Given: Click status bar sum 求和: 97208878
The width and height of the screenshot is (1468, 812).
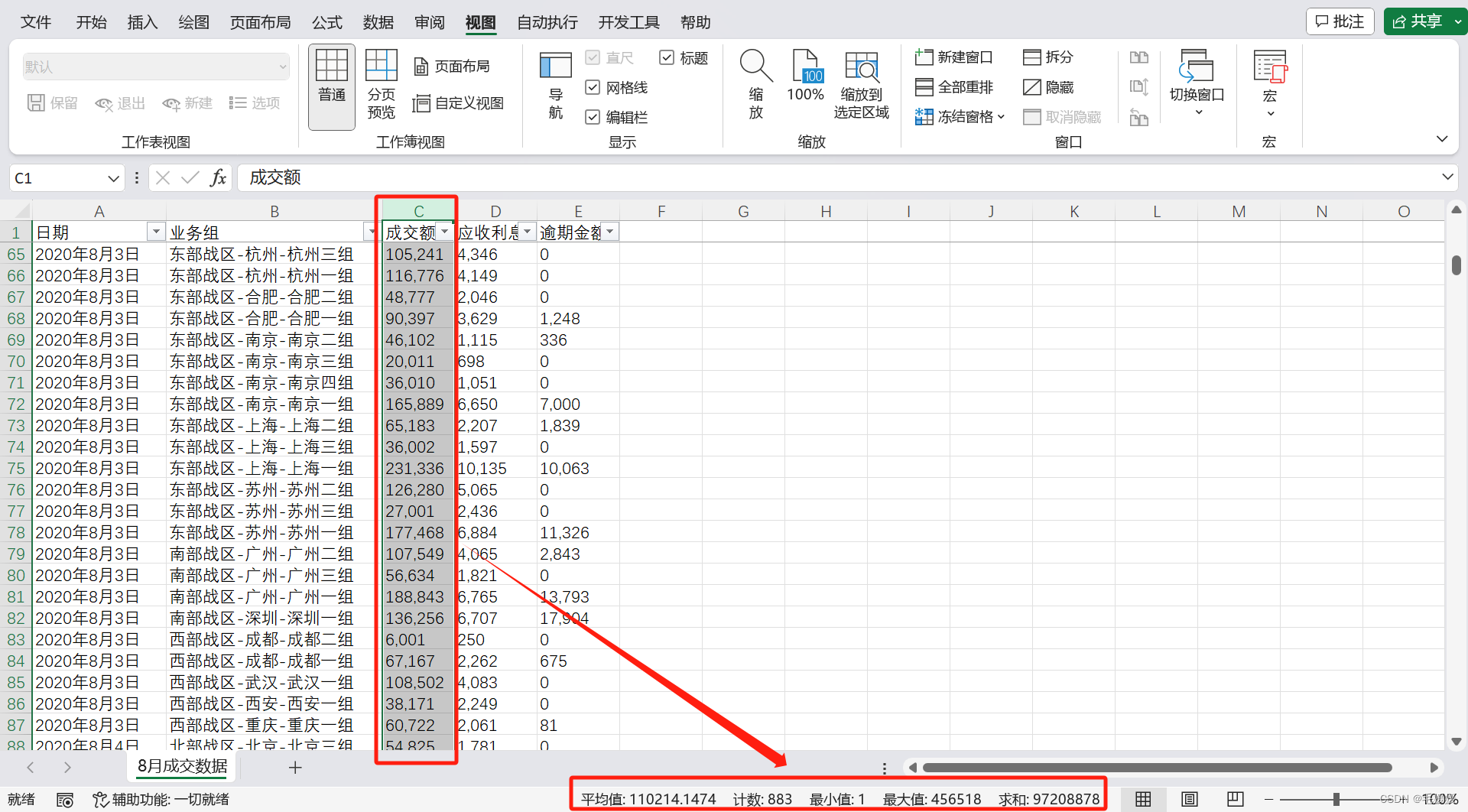Looking at the screenshot, I should point(1049,800).
